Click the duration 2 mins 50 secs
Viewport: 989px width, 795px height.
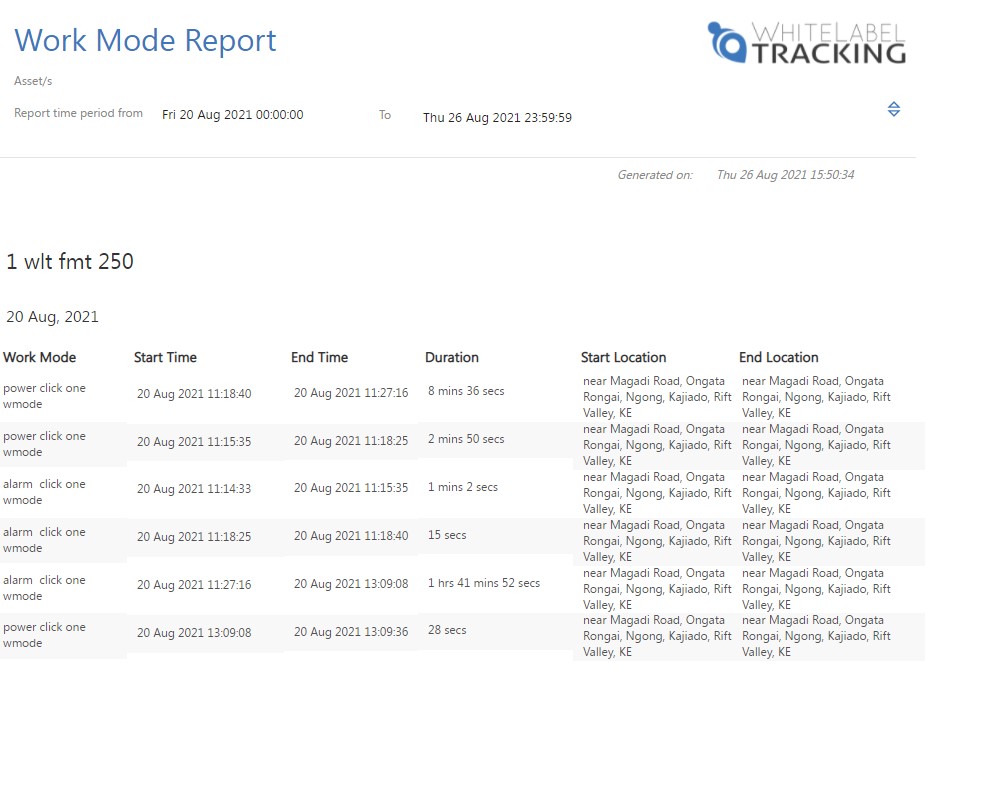pyautogui.click(x=466, y=439)
